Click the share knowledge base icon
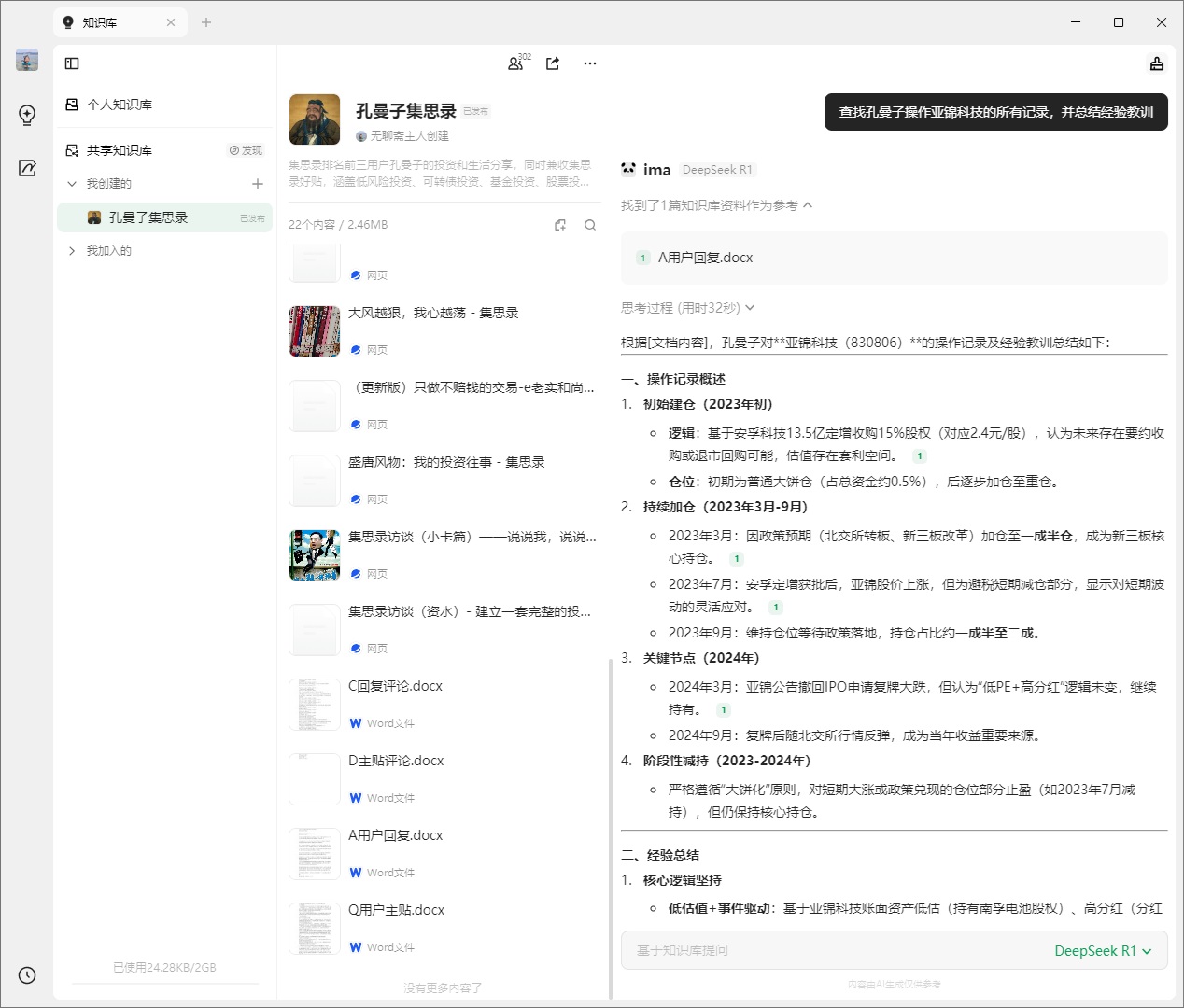Viewport: 1184px width, 1008px height. [553, 63]
